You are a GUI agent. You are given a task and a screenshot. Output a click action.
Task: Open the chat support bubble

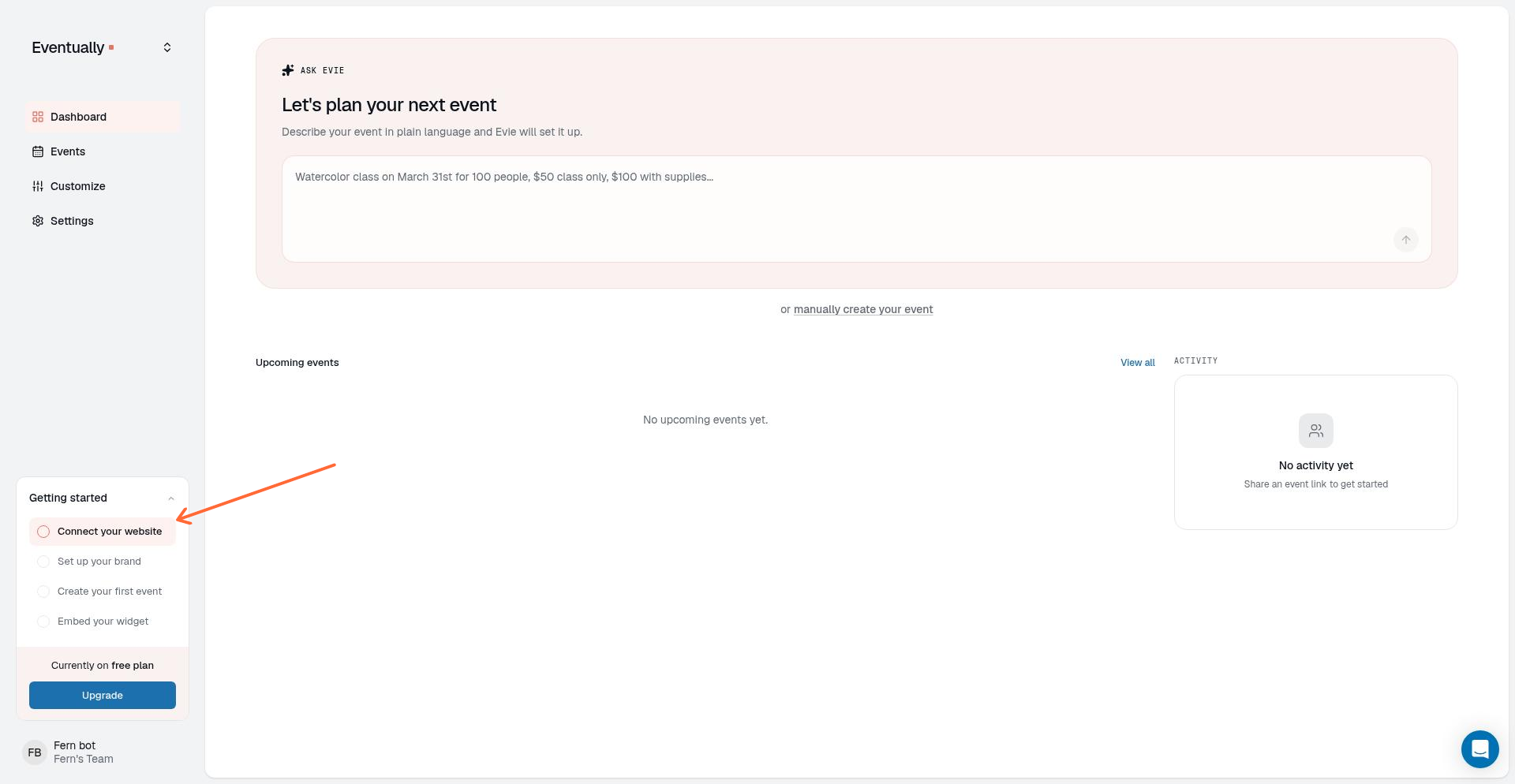pyautogui.click(x=1479, y=749)
